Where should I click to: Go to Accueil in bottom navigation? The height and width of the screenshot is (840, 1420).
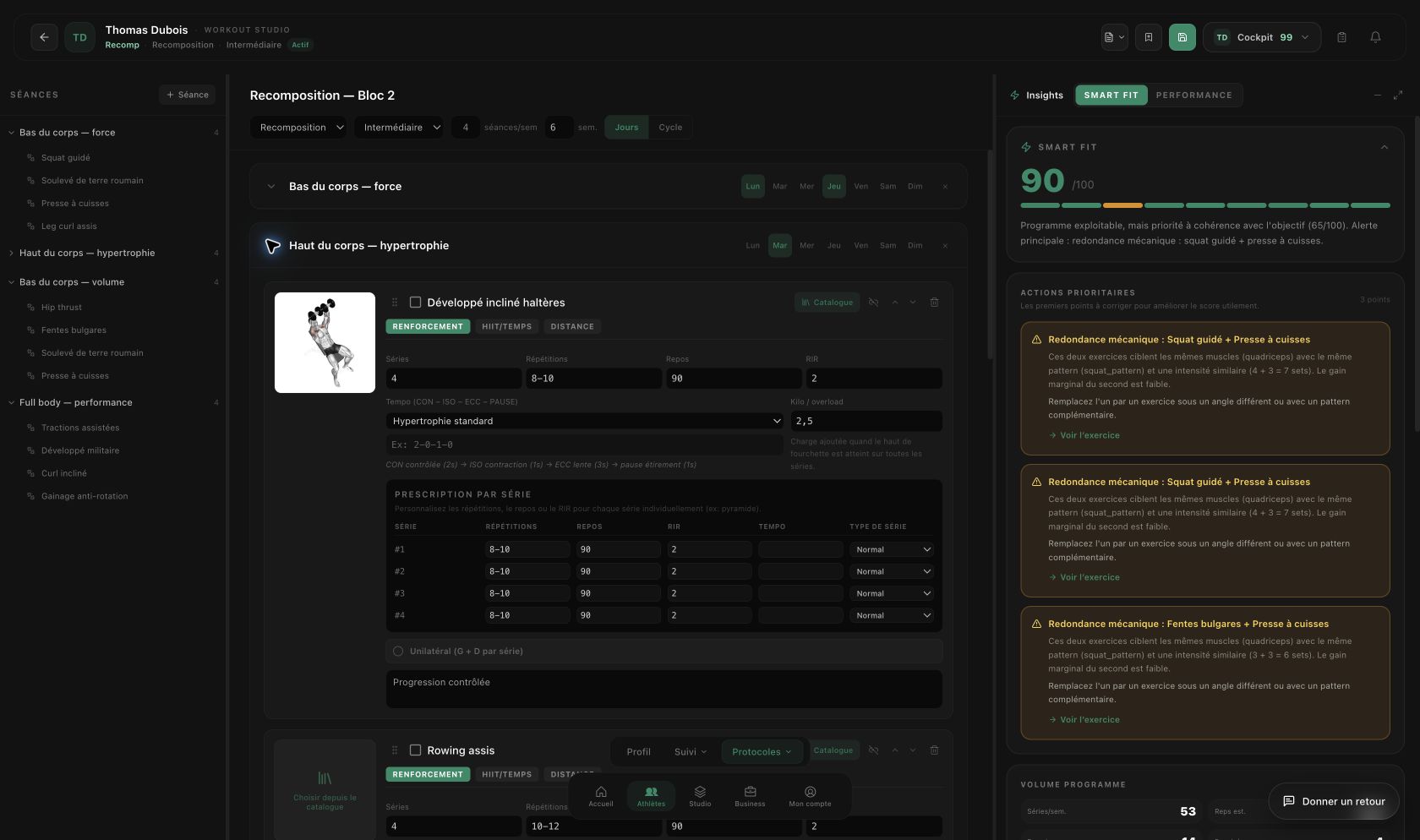601,796
